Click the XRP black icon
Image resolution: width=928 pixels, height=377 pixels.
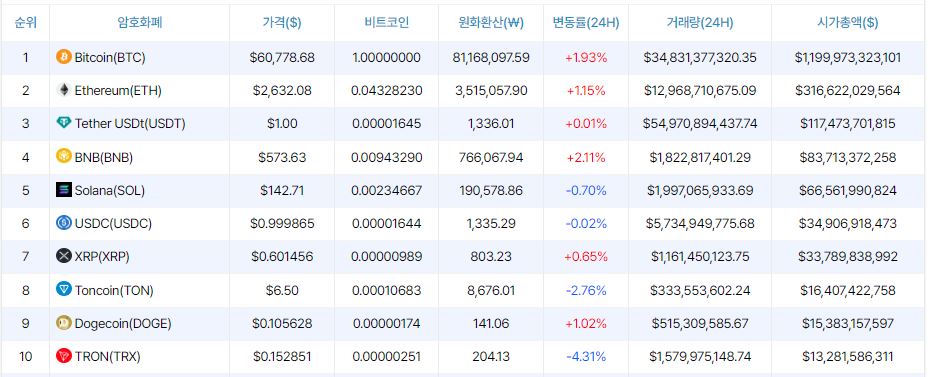click(63, 256)
